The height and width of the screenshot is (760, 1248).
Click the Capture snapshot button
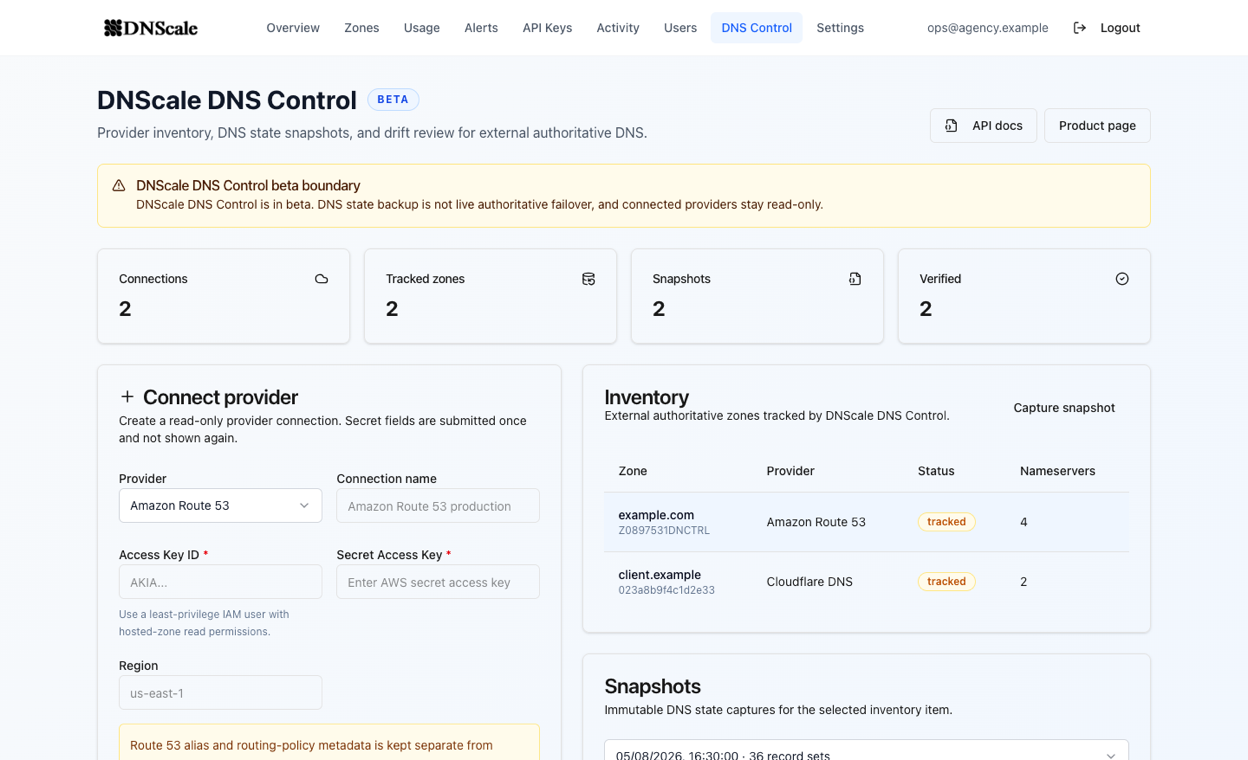coord(1064,408)
